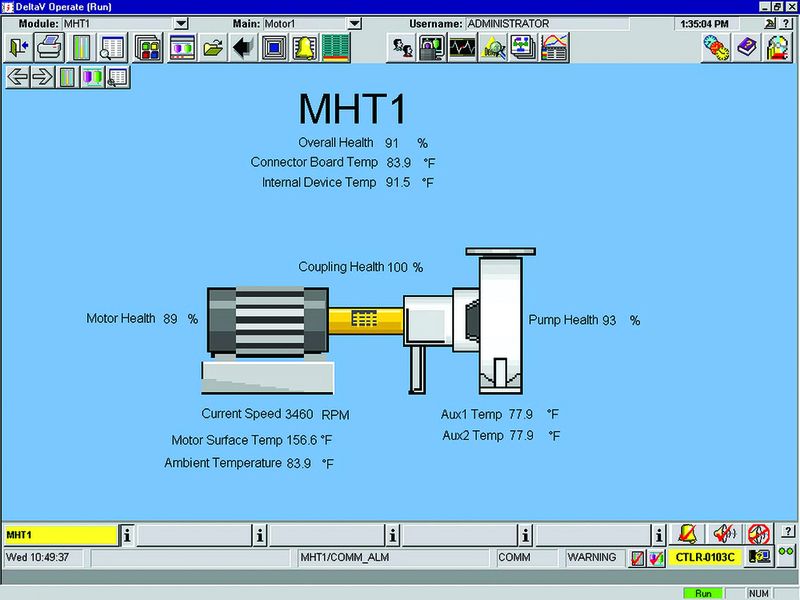Toggle the horn silence icon
The image size is (800, 600).
pos(724,535)
